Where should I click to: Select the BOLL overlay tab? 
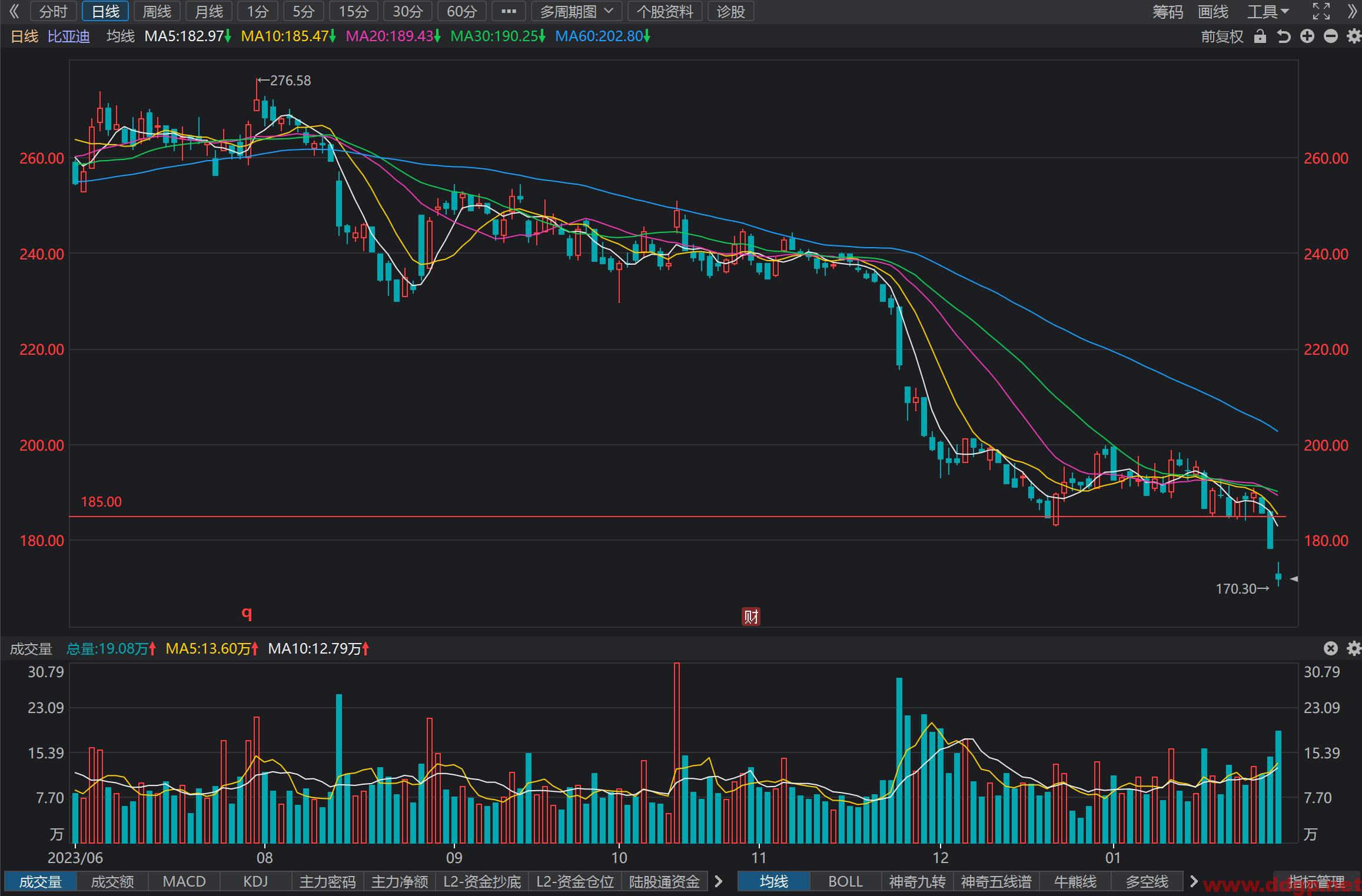point(846,881)
